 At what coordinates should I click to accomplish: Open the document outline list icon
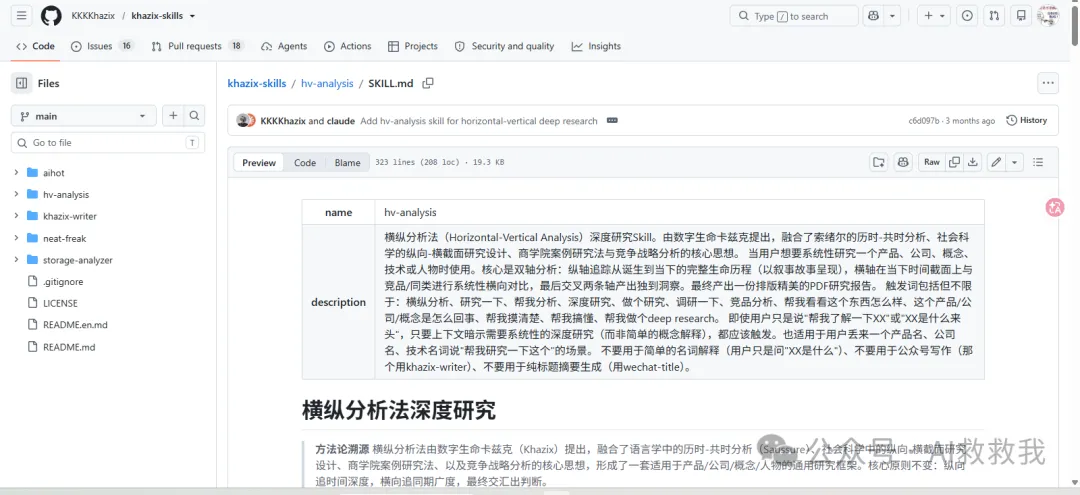[1038, 162]
